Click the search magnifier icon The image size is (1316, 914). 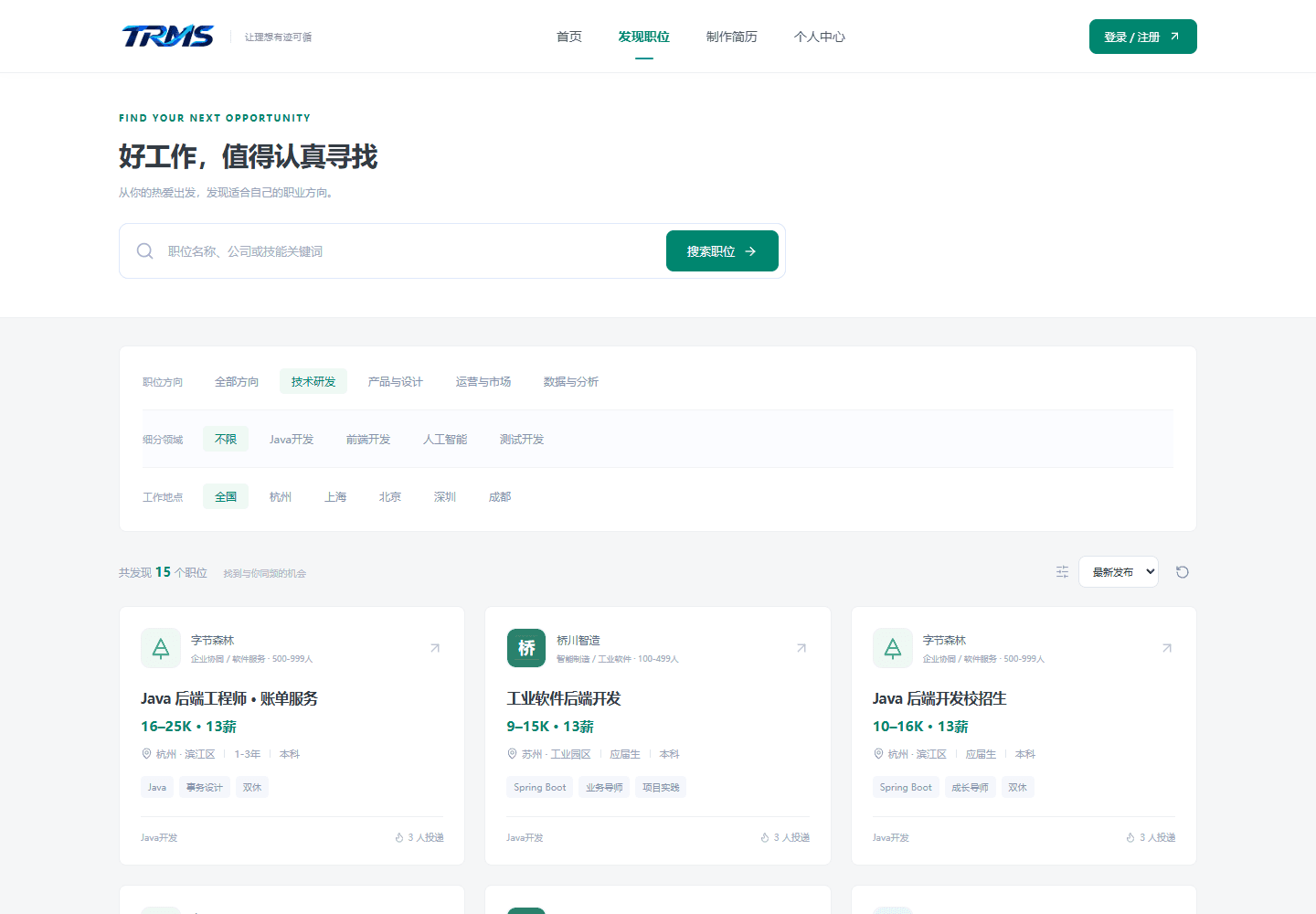coord(144,250)
